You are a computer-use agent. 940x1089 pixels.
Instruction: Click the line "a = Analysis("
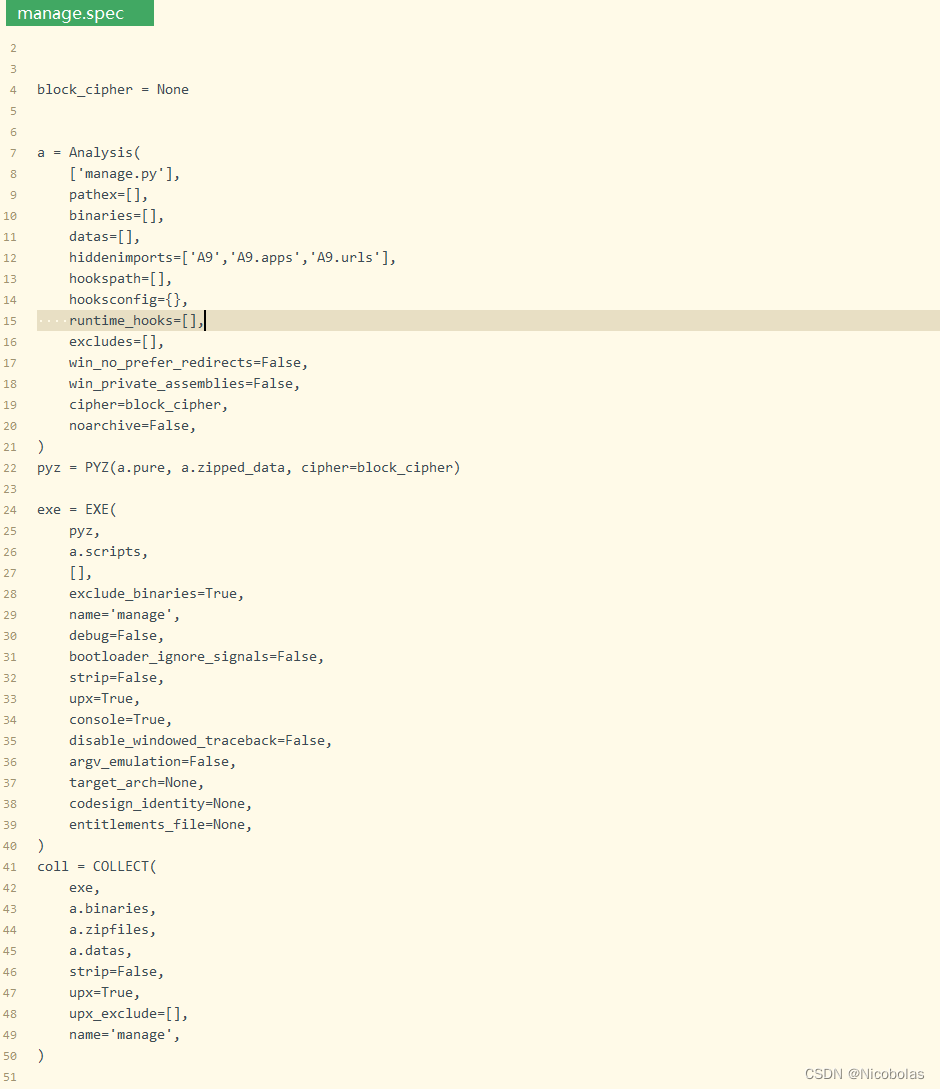point(88,153)
